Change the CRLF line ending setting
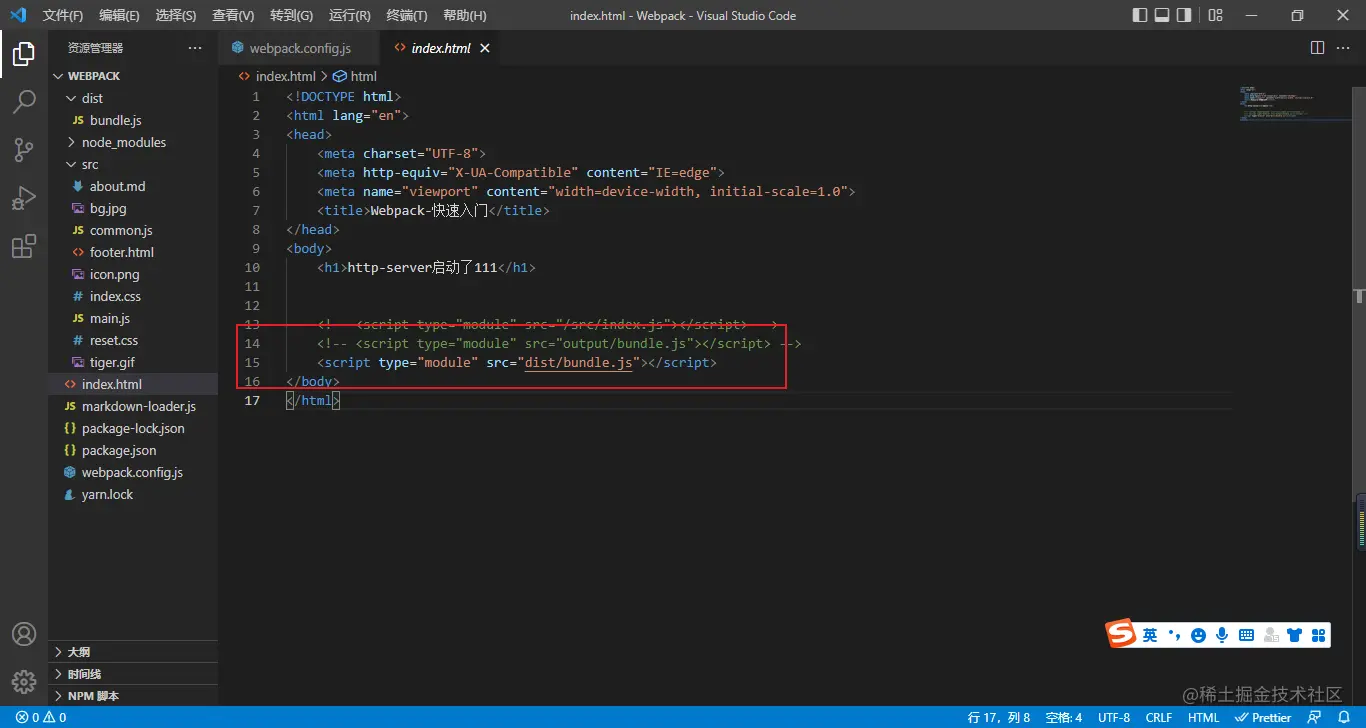The width and height of the screenshot is (1366, 728). click(x=1159, y=717)
